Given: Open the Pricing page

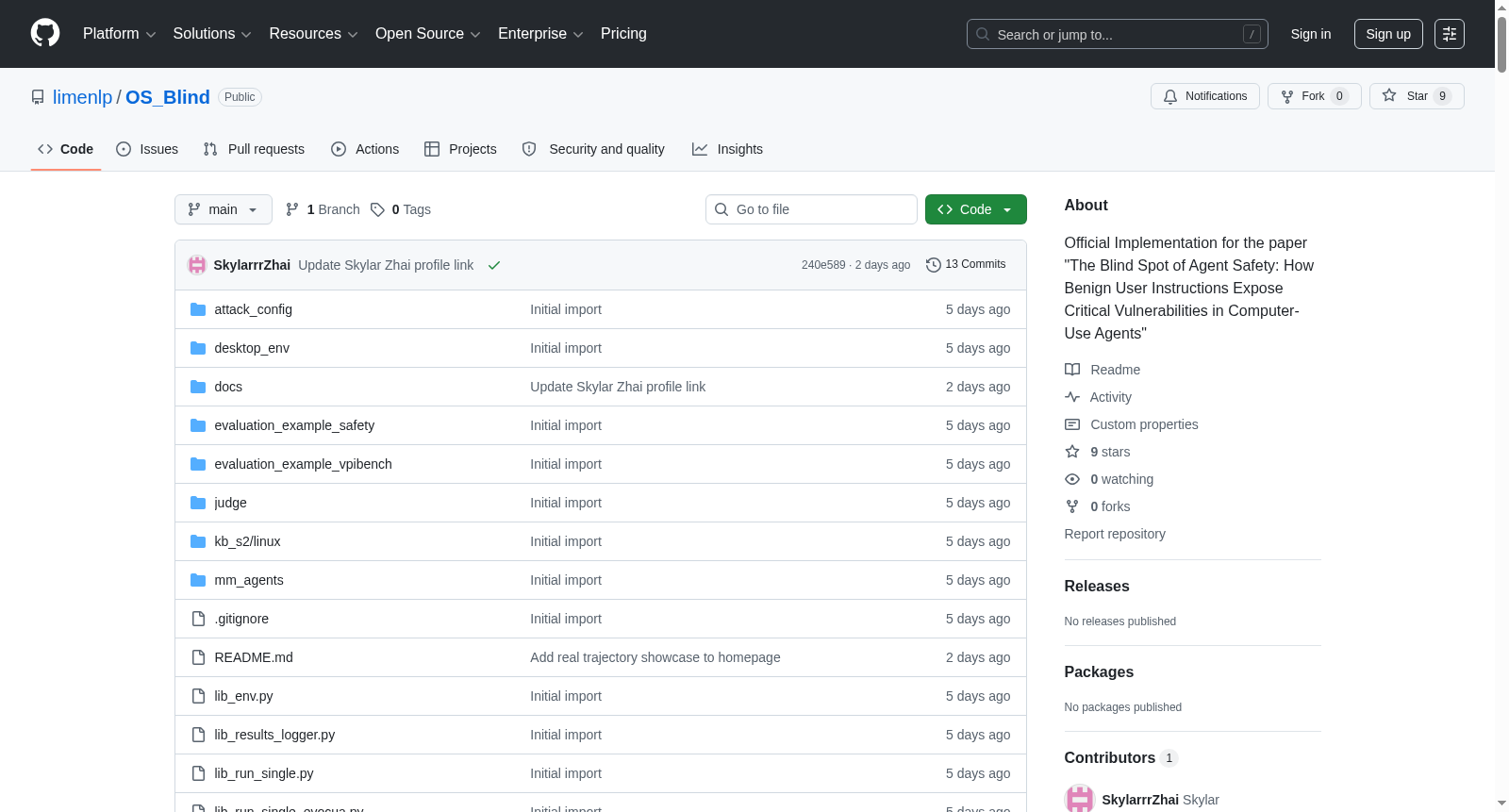Looking at the screenshot, I should tap(623, 34).
